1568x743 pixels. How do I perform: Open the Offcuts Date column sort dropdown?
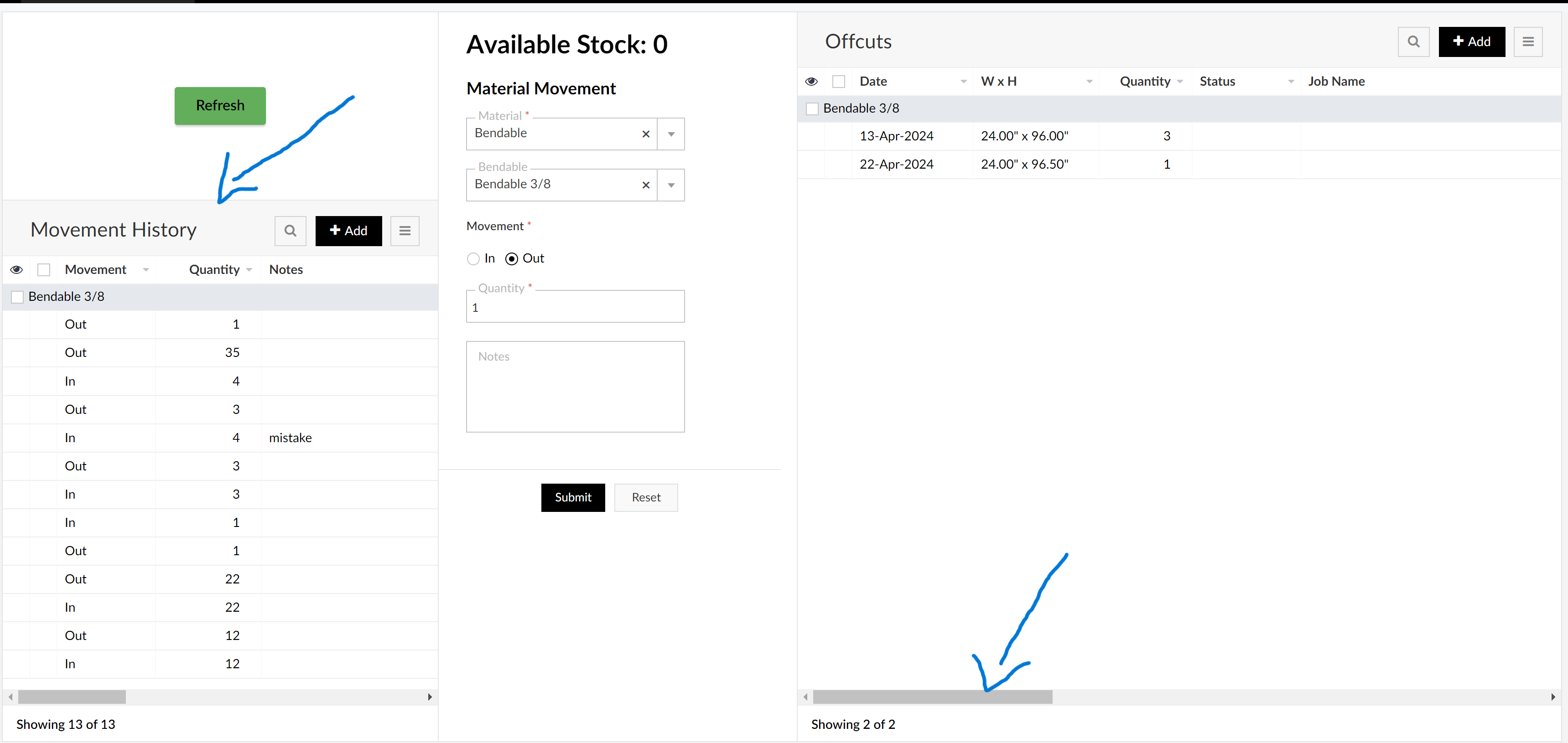pos(963,82)
